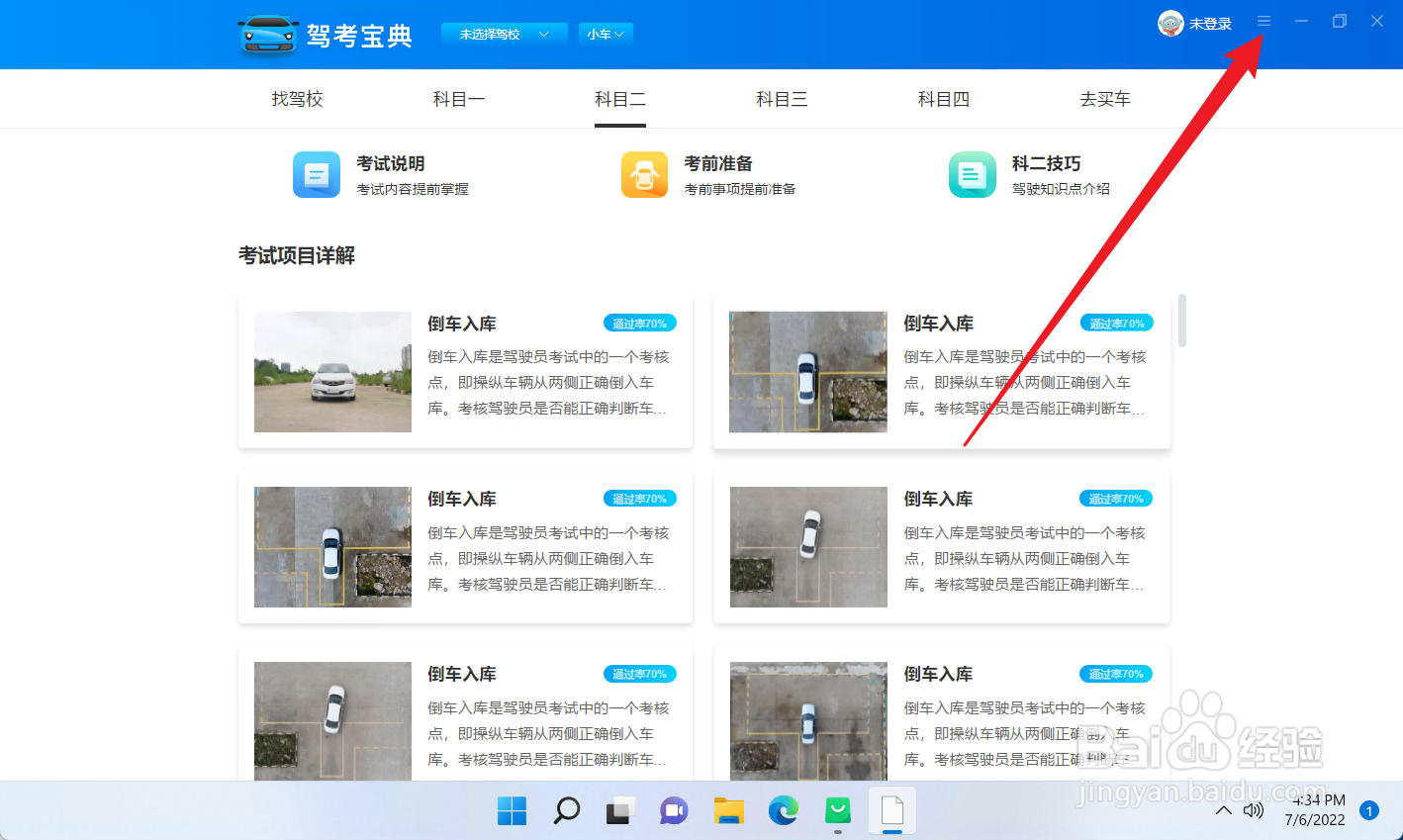The image size is (1403, 840).
Task: Open the hamburger menu in title bar
Action: point(1263,21)
